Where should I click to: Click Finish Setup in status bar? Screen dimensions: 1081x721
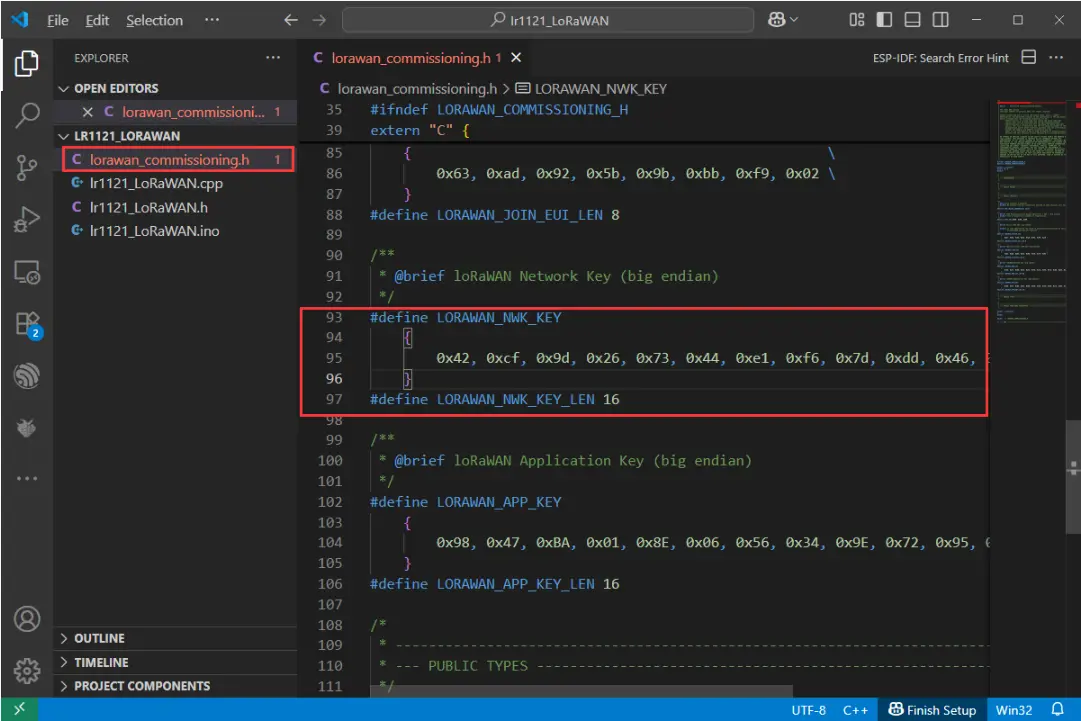(x=931, y=710)
